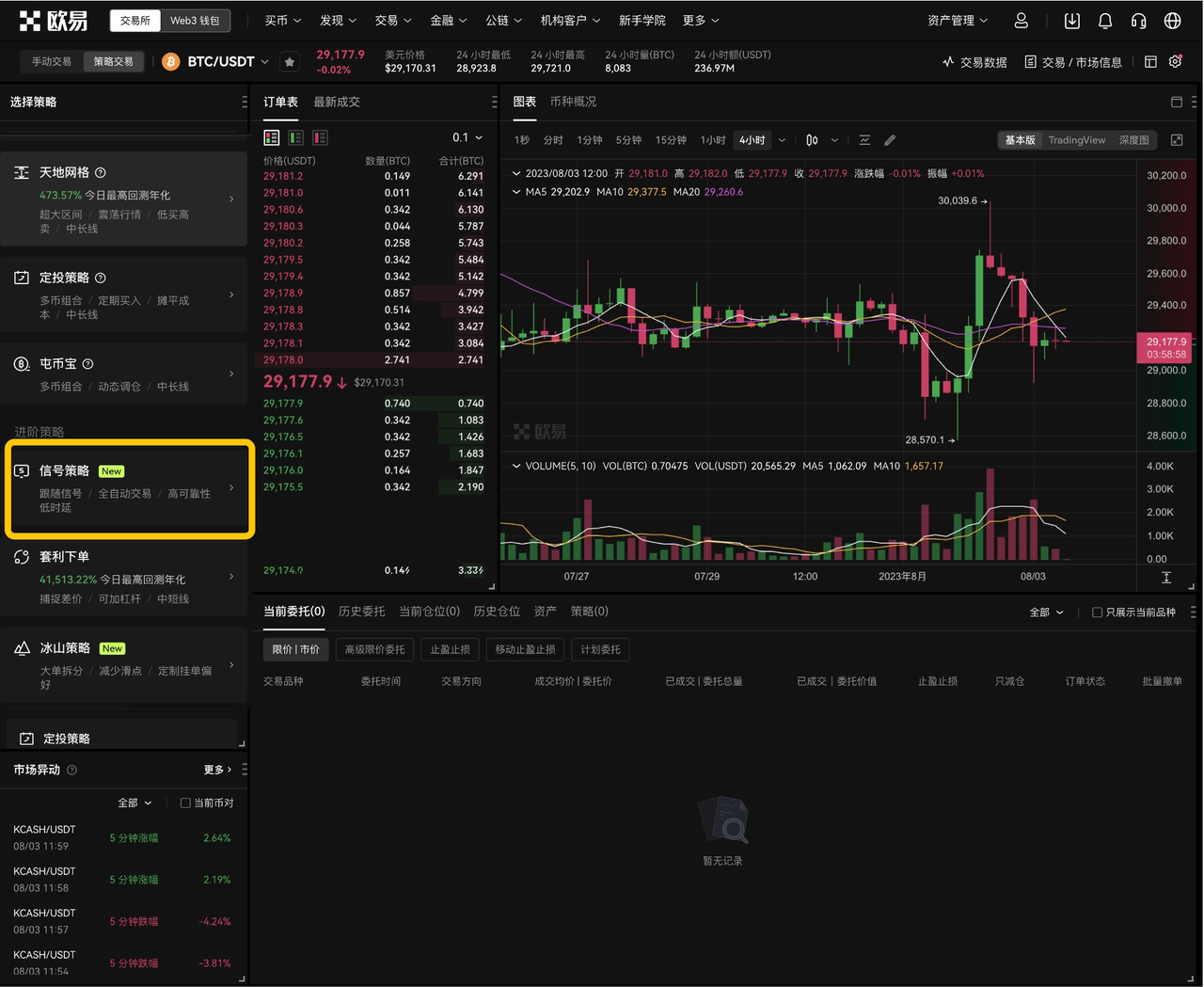Screen dimensions: 1204x987
Task: Select the buy-only order book view icon
Action: coord(294,137)
